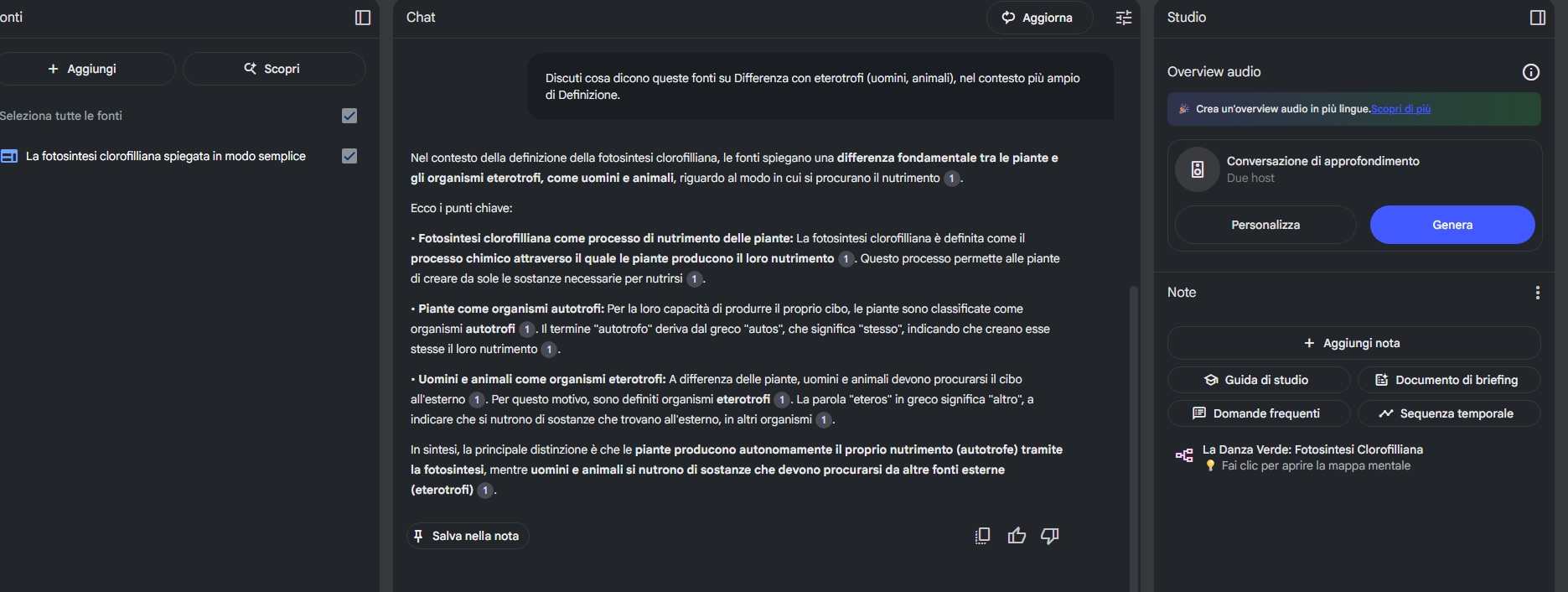Viewport: 1568px width, 592px height.
Task: Click first citation number 1 badge
Action: coord(951,178)
